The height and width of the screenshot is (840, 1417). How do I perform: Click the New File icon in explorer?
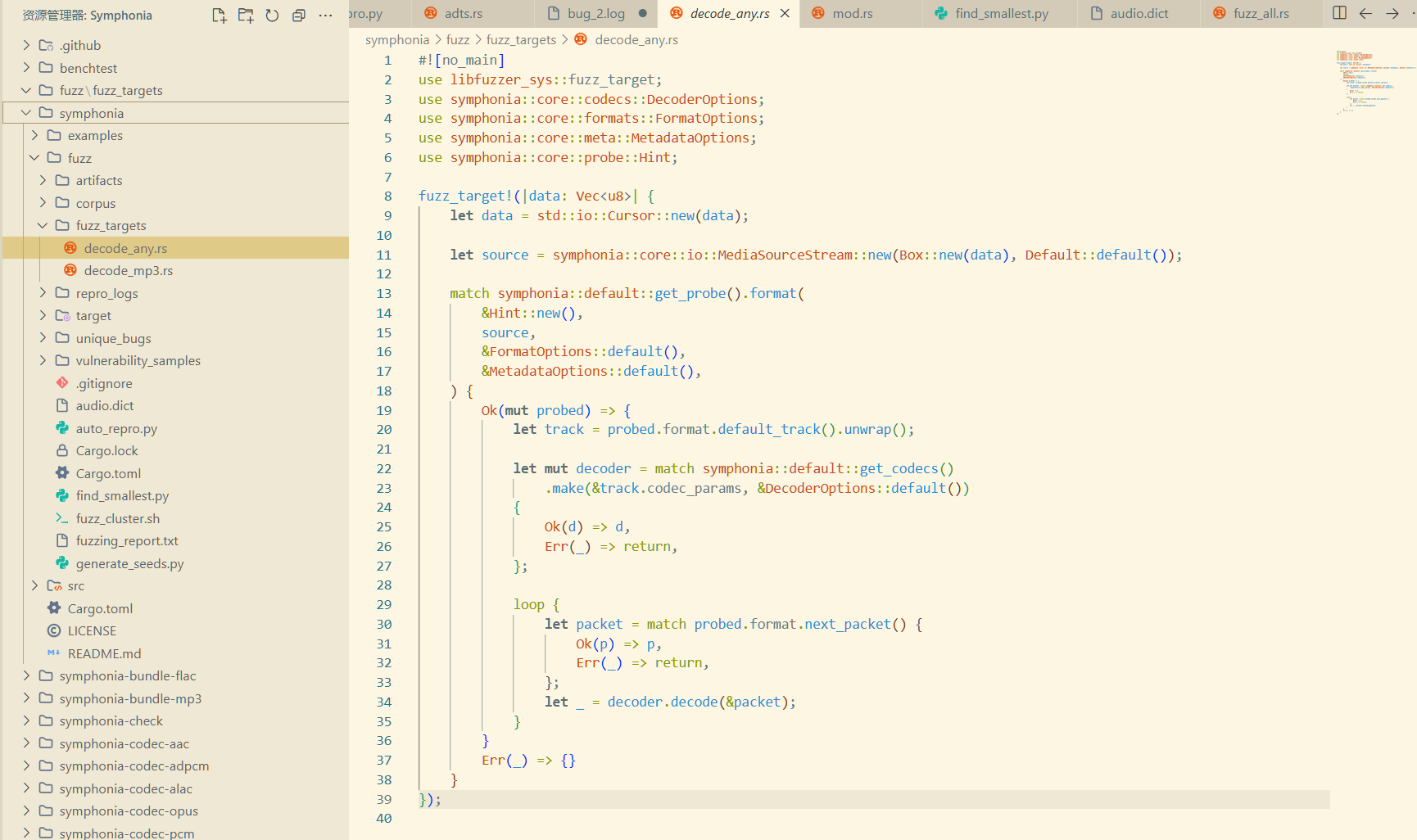[219, 15]
